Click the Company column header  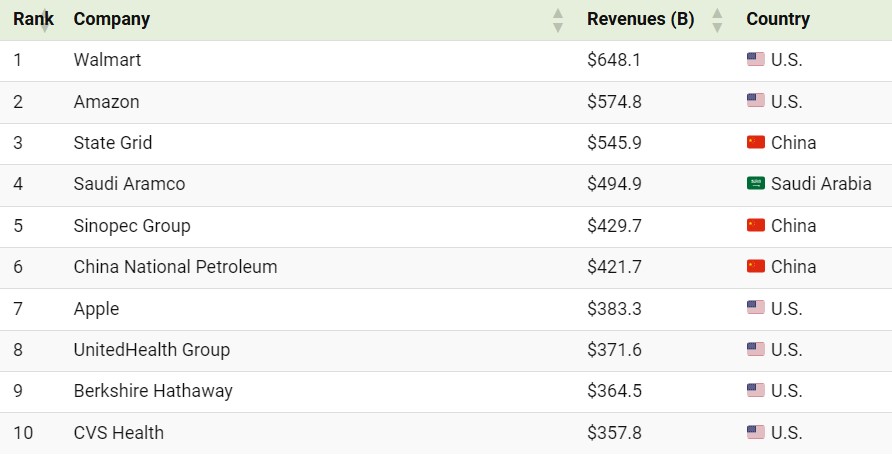click(x=112, y=19)
